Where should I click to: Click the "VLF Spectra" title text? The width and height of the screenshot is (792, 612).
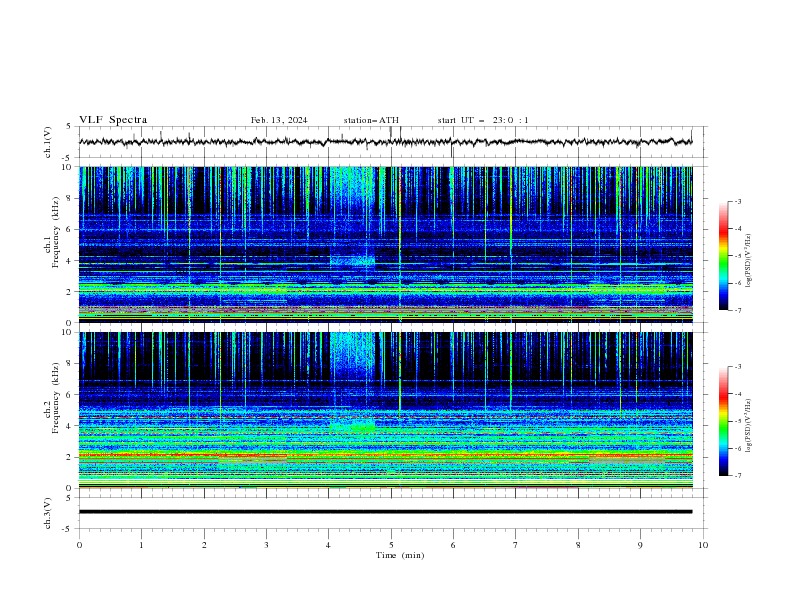click(113, 120)
